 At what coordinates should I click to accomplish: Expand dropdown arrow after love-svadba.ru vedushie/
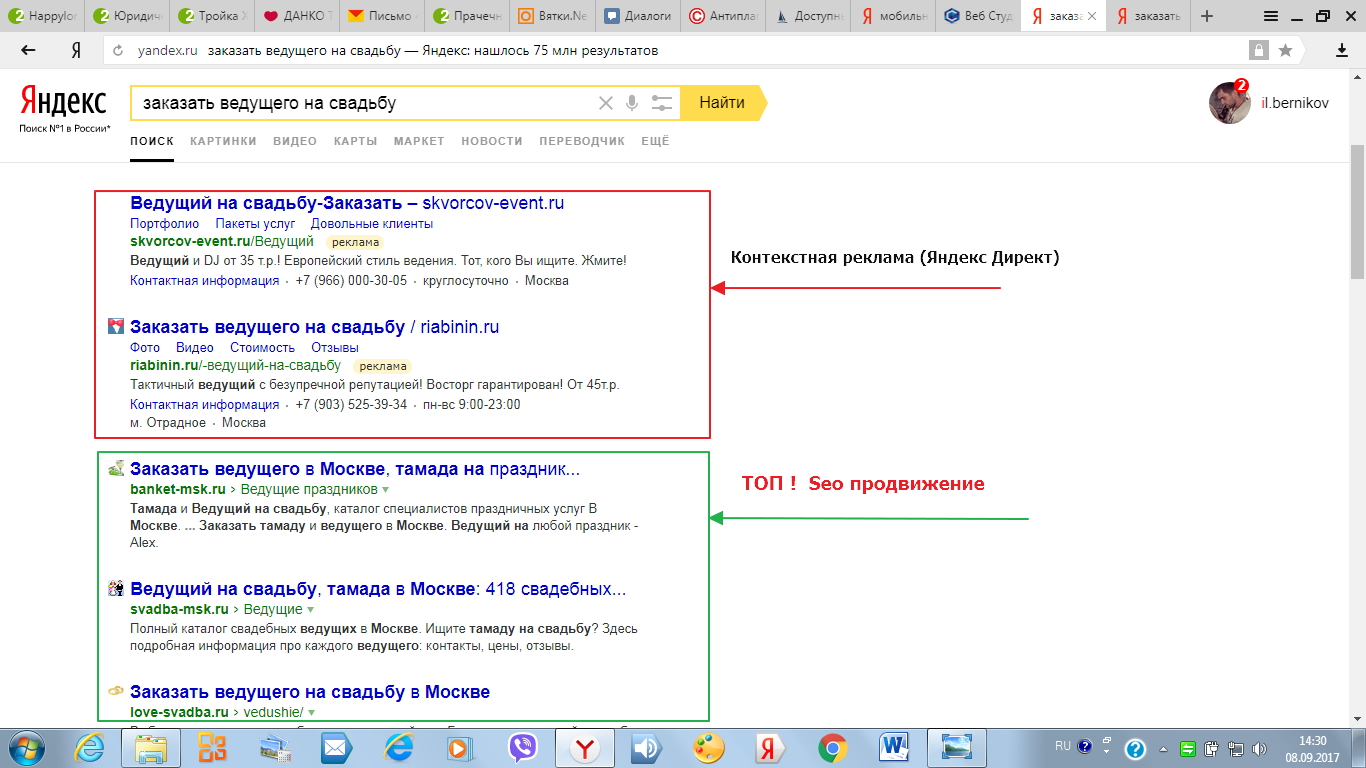[x=311, y=713]
